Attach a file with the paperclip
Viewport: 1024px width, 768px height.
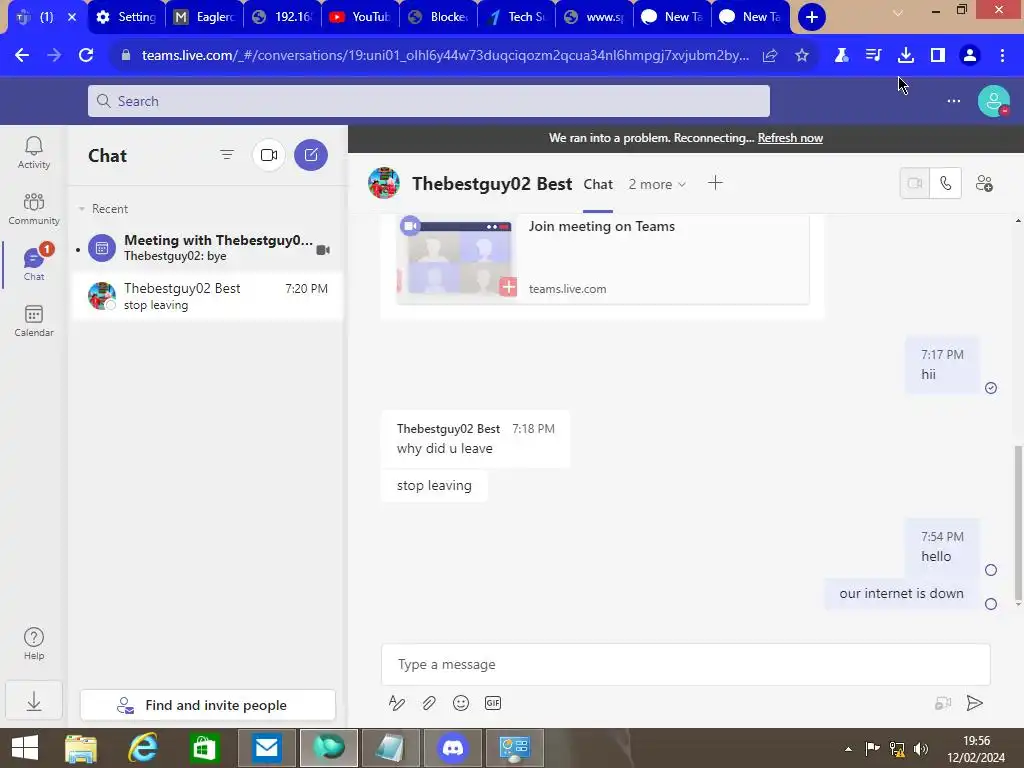(428, 703)
